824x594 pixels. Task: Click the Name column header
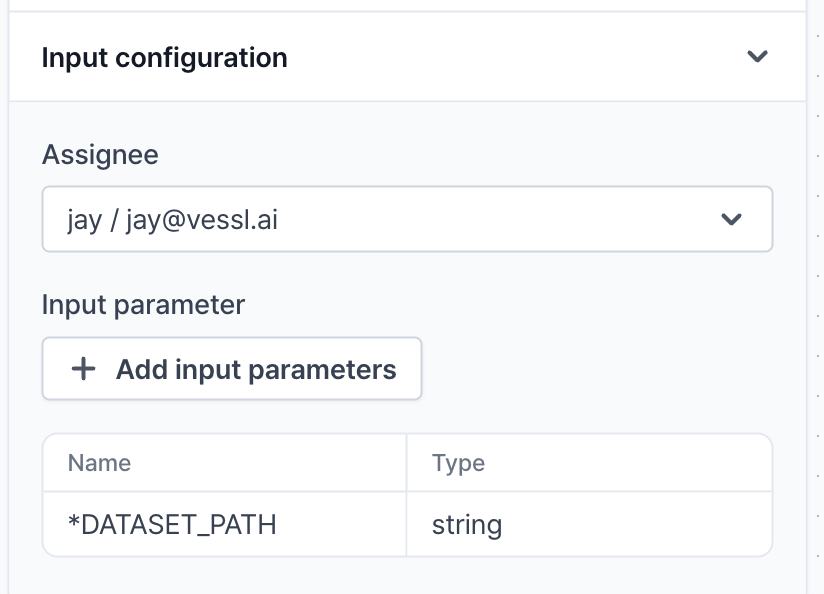pyautogui.click(x=99, y=463)
